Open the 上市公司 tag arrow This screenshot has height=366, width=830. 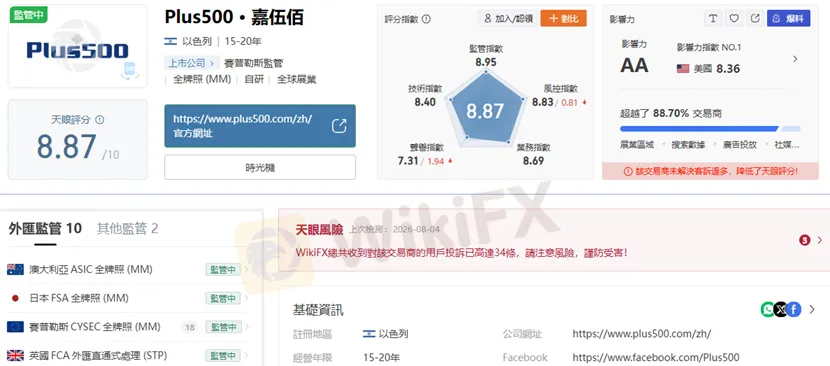[x=212, y=64]
